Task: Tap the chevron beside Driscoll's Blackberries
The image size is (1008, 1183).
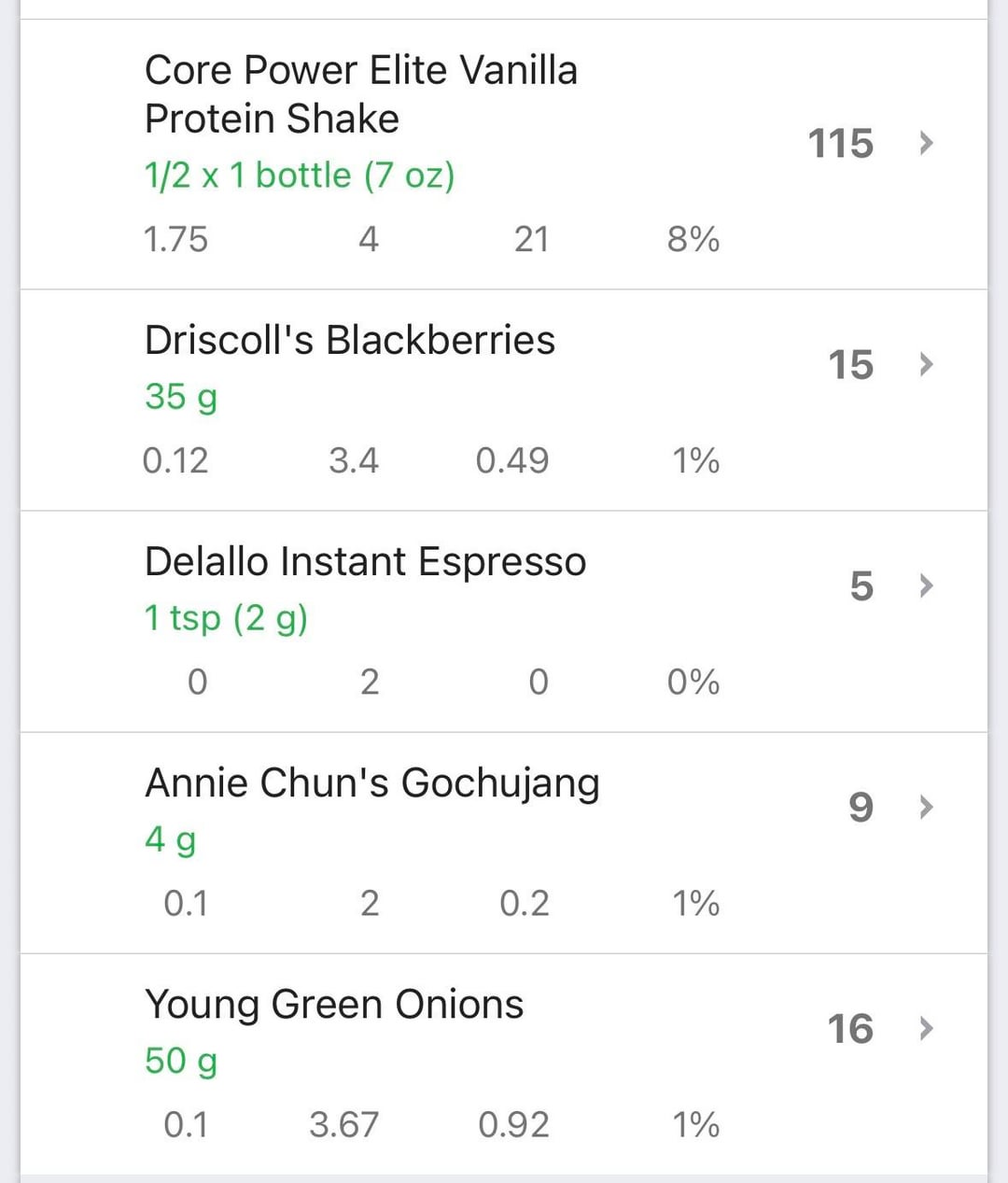Action: pos(925,364)
